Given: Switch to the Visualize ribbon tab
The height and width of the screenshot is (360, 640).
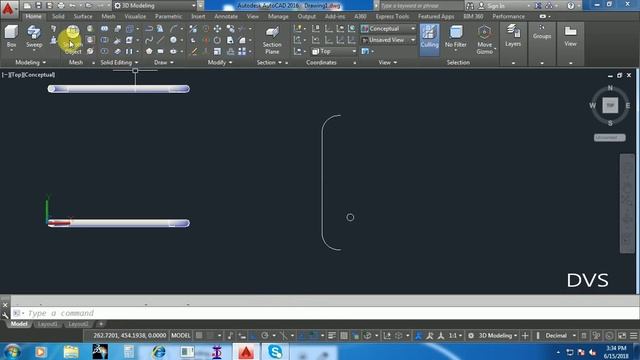Looking at the screenshot, I should tap(135, 16).
